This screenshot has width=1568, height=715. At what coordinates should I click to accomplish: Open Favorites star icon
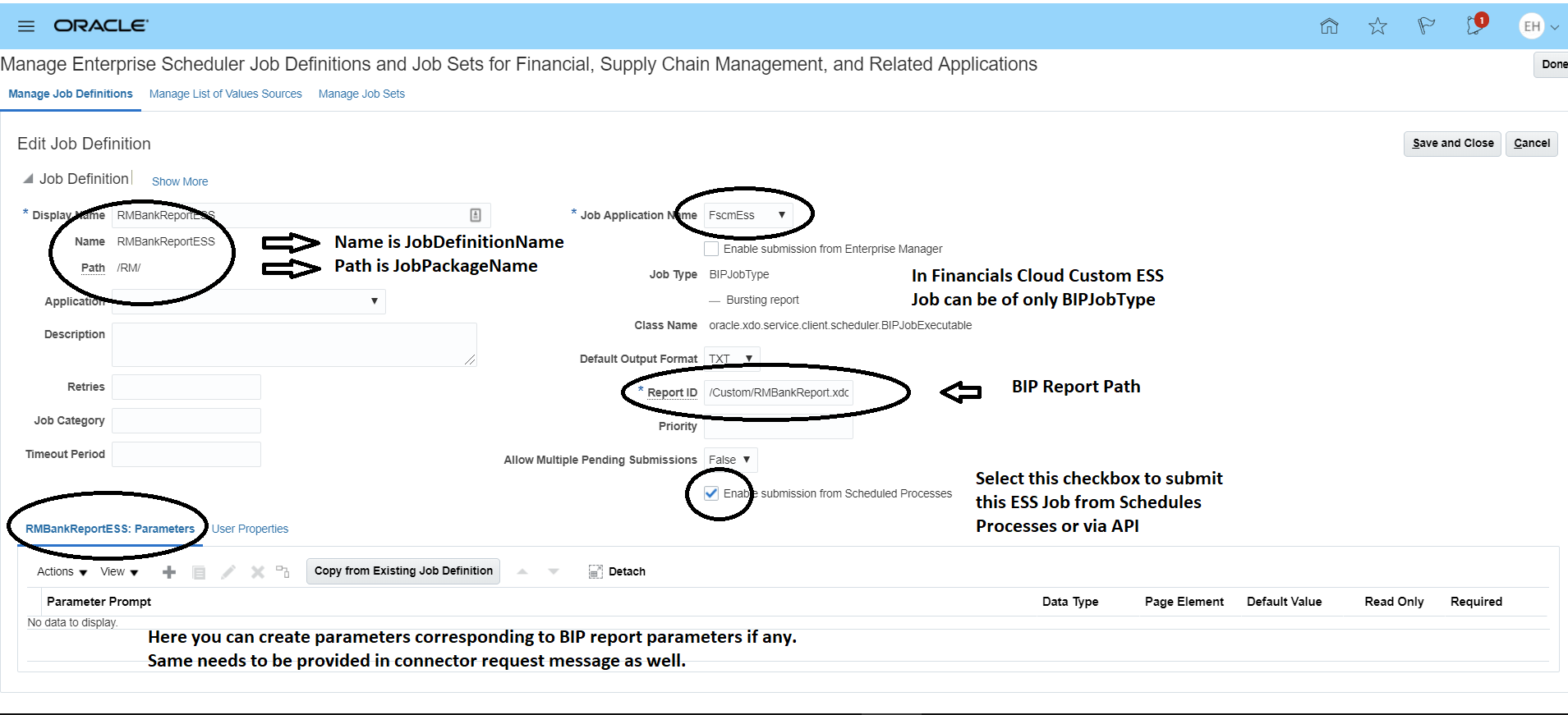point(1377,26)
